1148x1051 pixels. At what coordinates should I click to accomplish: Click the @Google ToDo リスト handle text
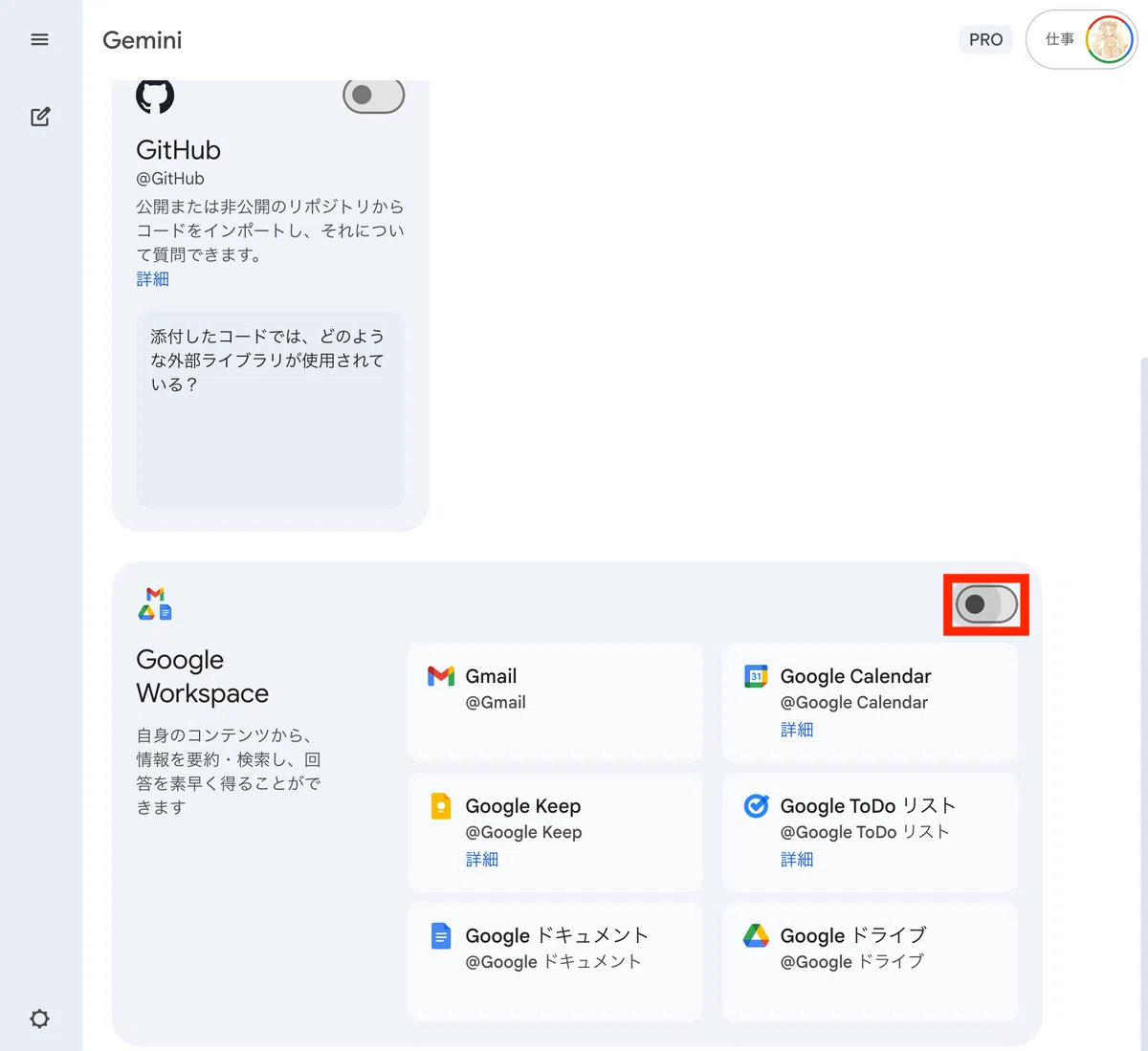pyautogui.click(x=865, y=833)
